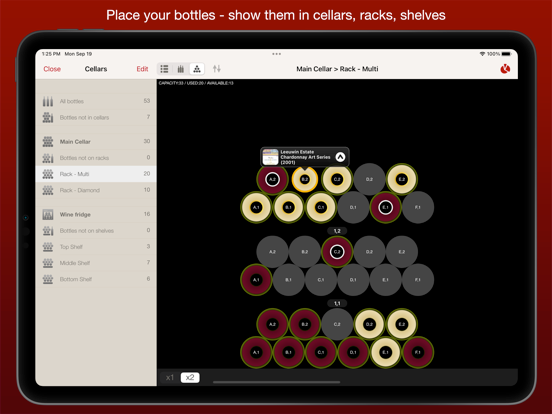Select red bottle A.1 in section 1,2
The height and width of the screenshot is (414, 552).
click(256, 280)
